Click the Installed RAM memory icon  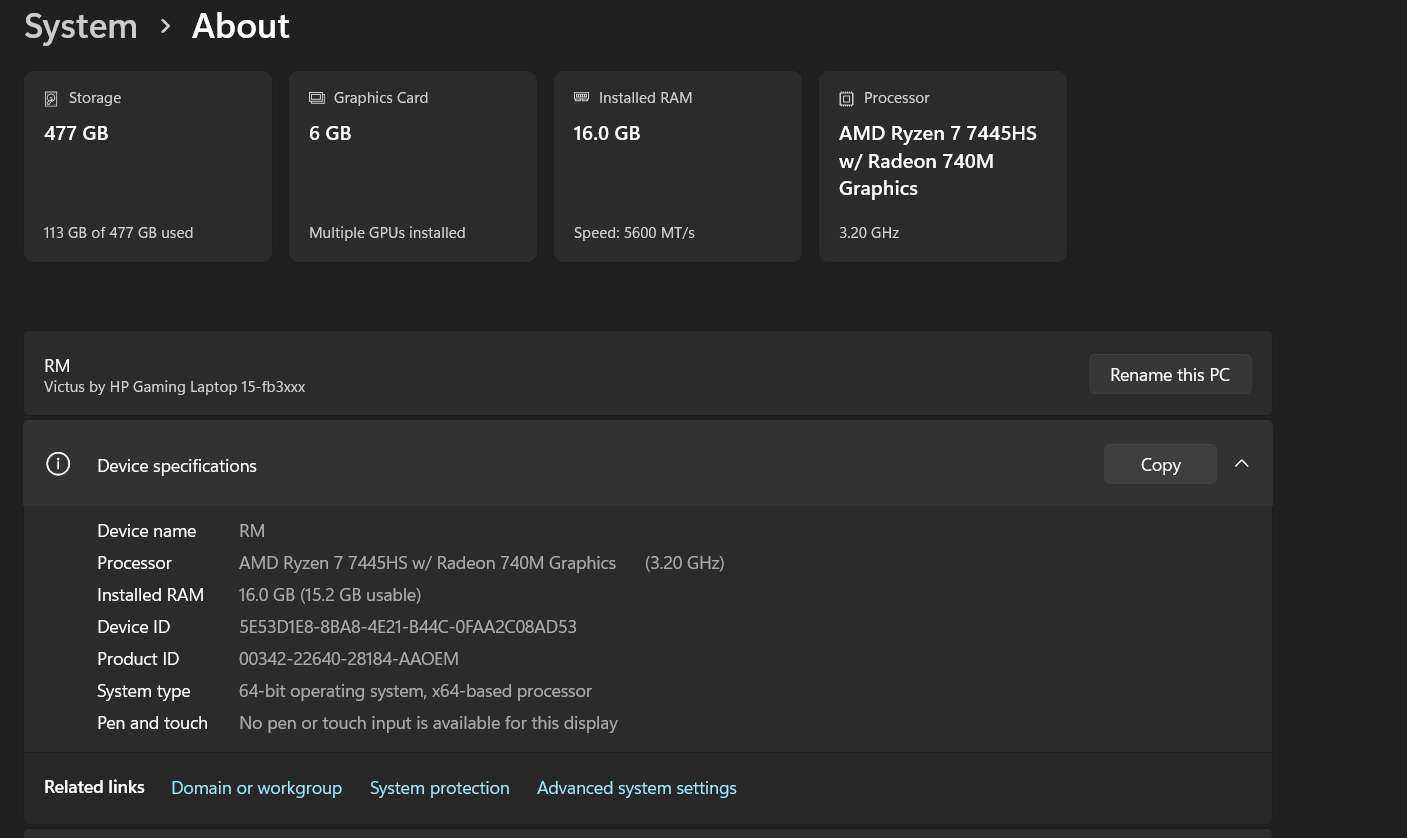[581, 97]
